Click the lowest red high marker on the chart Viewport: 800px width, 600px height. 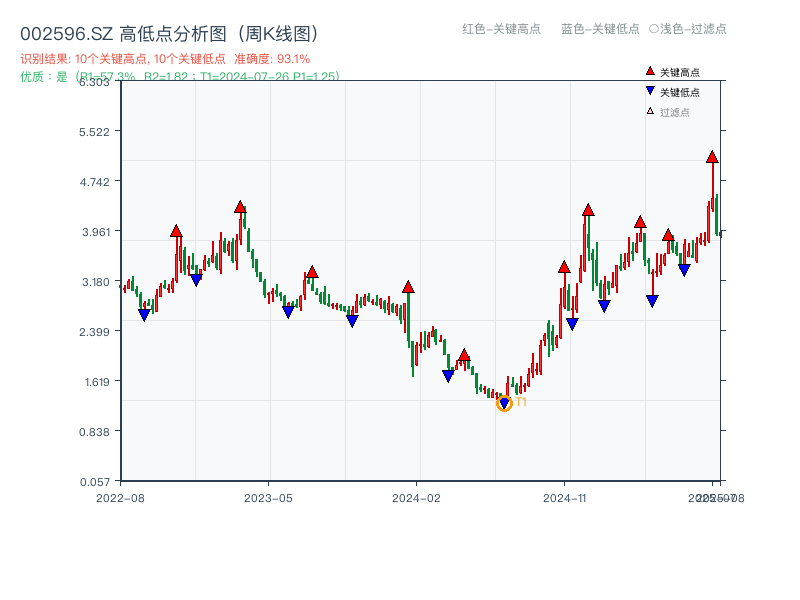pos(464,355)
